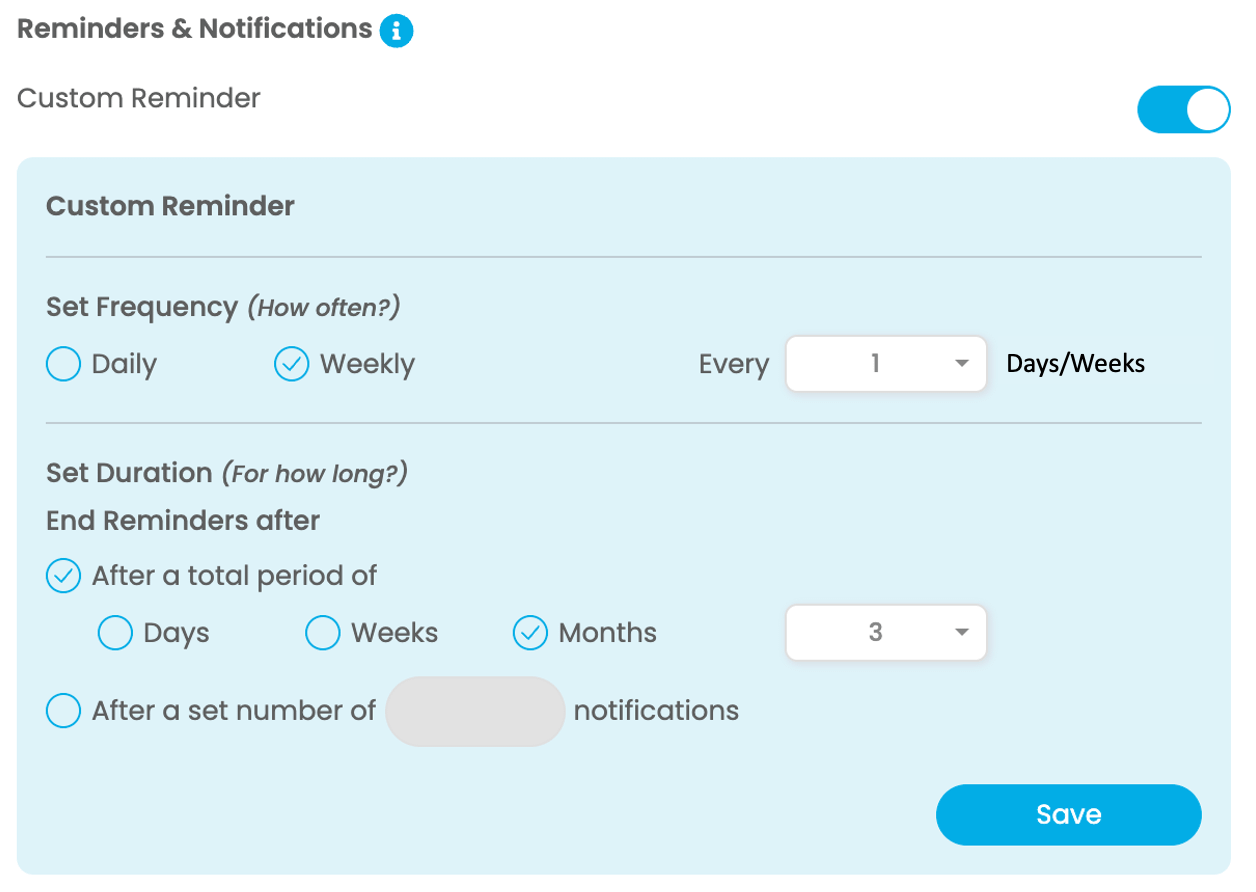
Task: Expand the Days/Weeks interval selector
Action: [x=886, y=364]
